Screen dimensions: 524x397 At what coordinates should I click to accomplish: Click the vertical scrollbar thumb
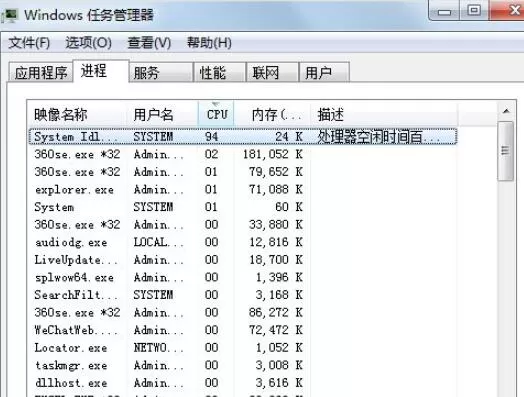(x=506, y=151)
